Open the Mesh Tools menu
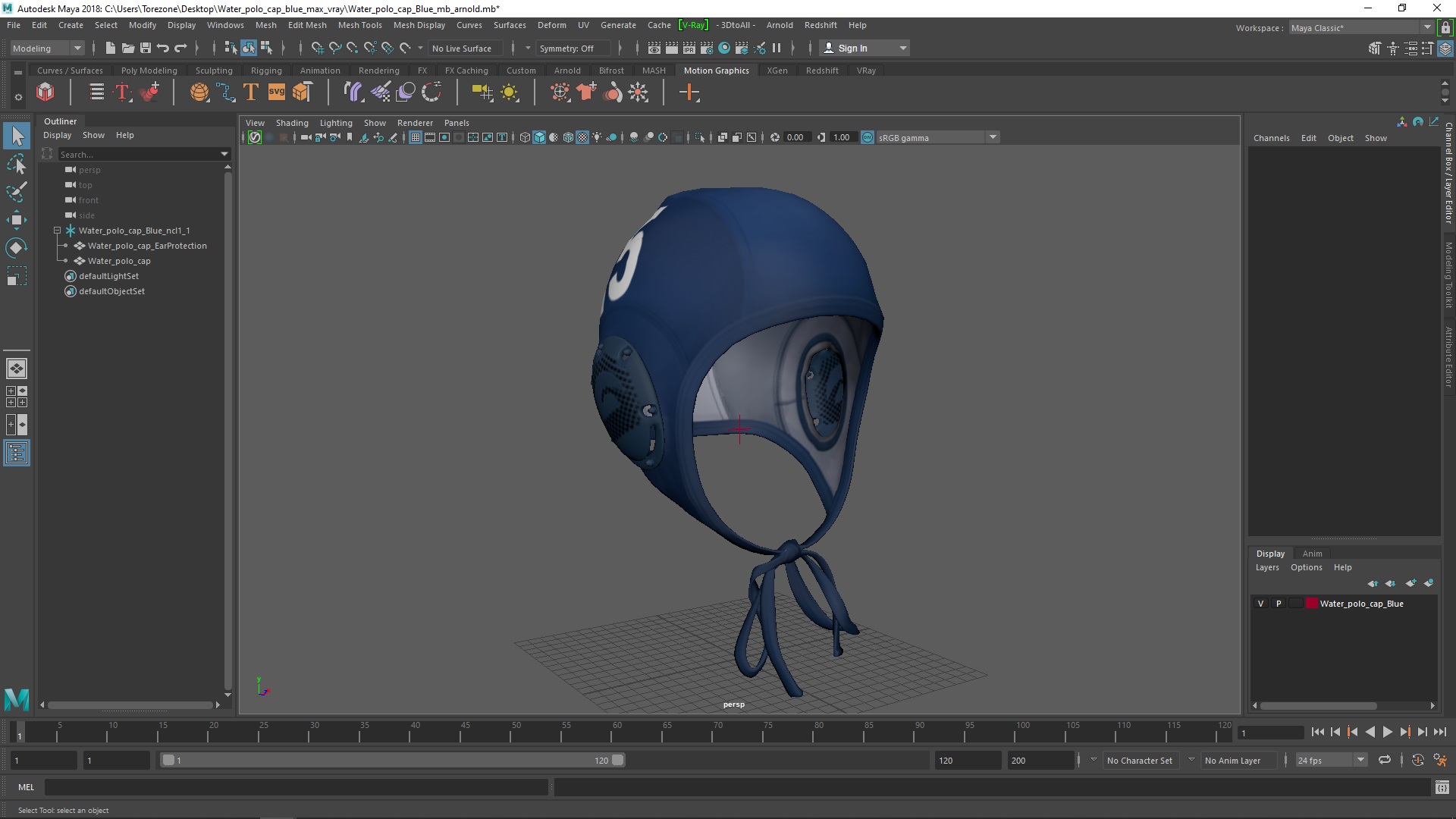The height and width of the screenshot is (819, 1456). 359,25
